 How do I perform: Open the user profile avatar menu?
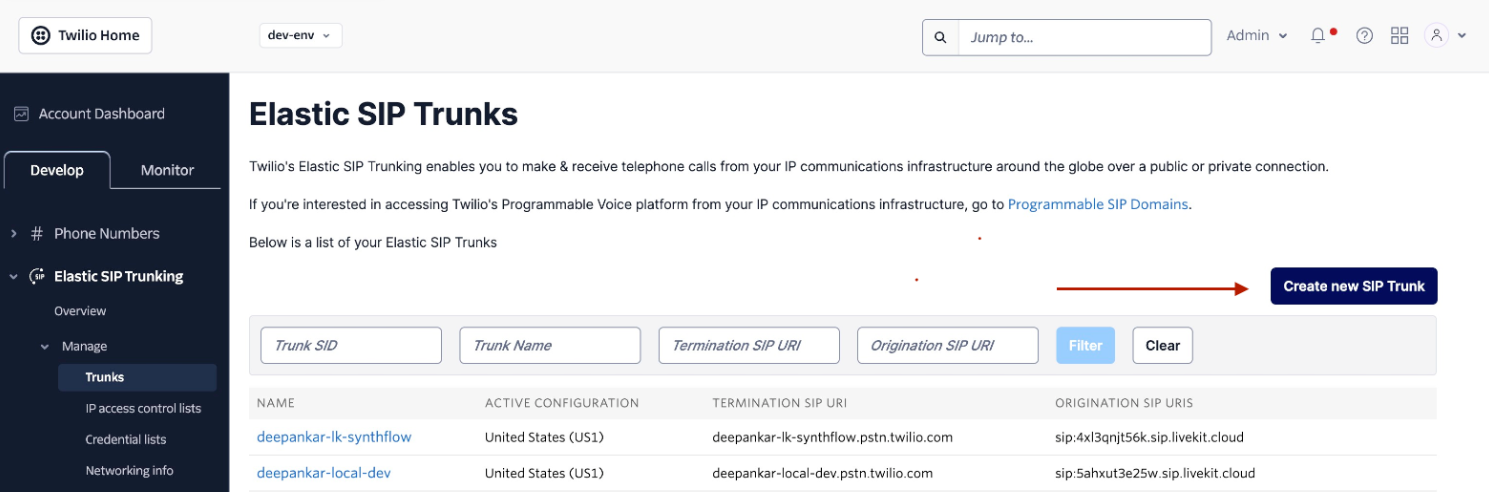click(x=1437, y=35)
